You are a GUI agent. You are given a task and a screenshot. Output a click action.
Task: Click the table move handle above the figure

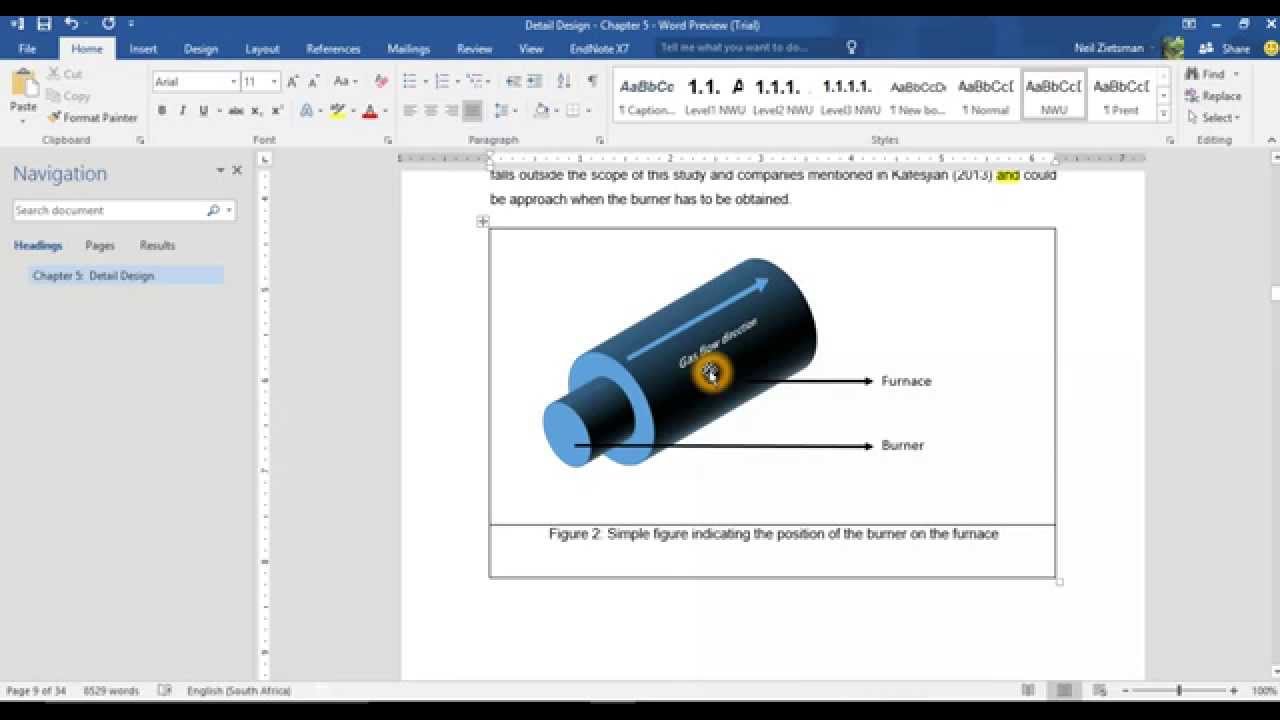tap(482, 222)
